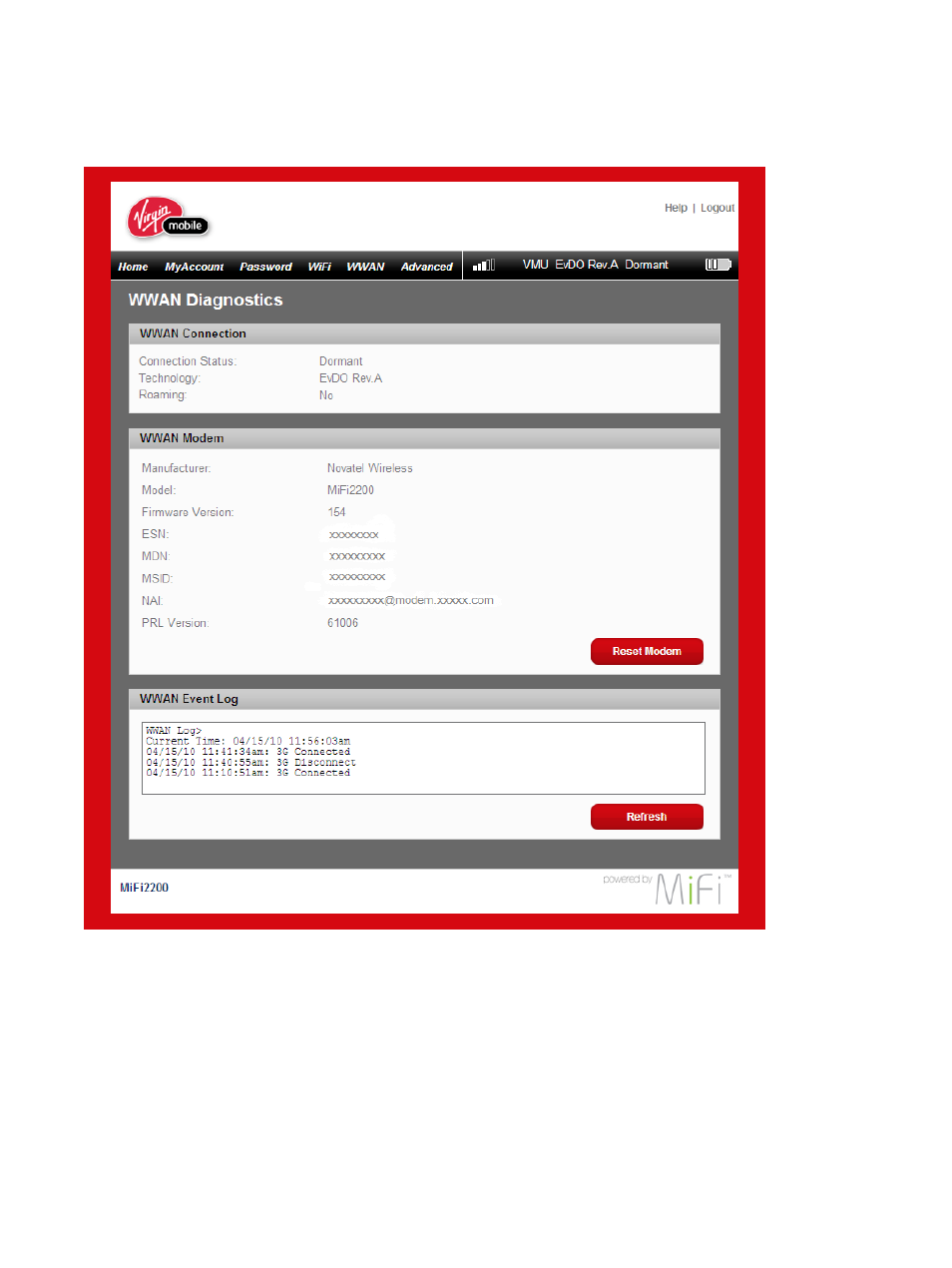
Task: Click the Reset Modem button
Action: [647, 651]
